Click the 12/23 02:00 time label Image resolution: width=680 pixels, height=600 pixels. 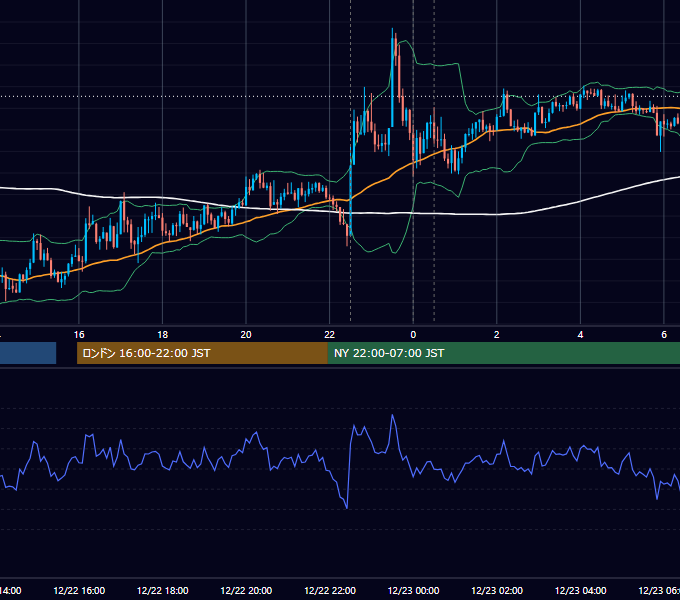(497, 590)
